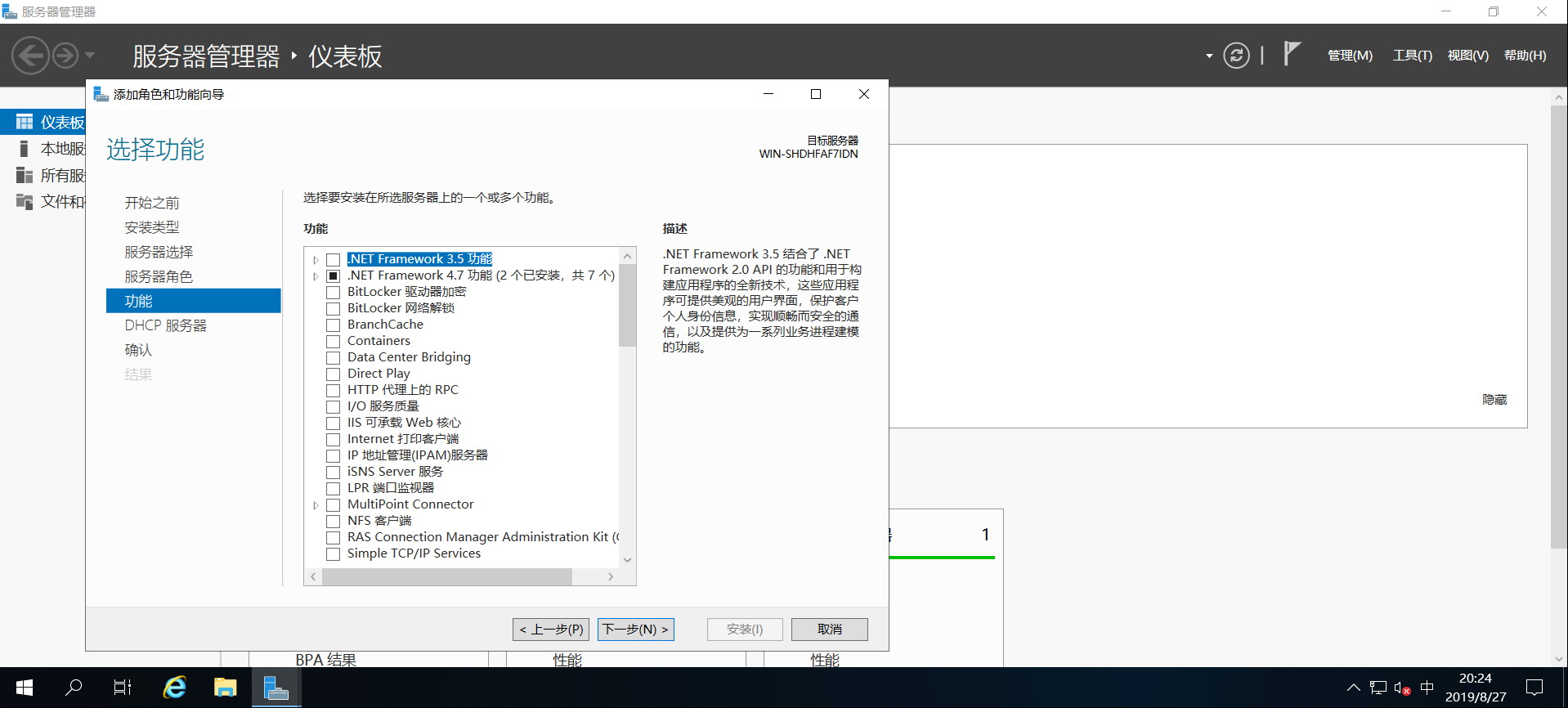1568x708 pixels.
Task: Click 下一步(N) next button
Action: [636, 629]
